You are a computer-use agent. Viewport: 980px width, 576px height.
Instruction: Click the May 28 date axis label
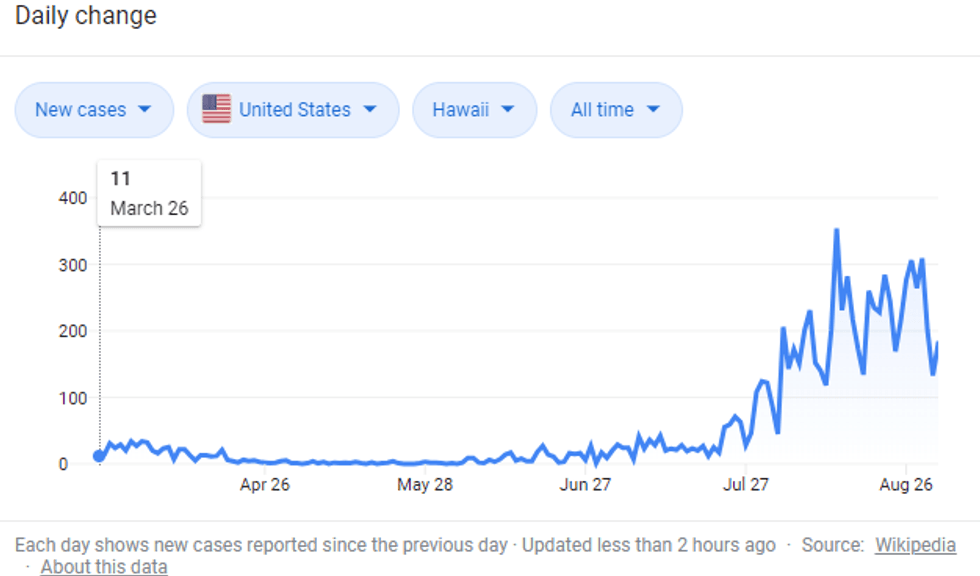click(x=426, y=485)
